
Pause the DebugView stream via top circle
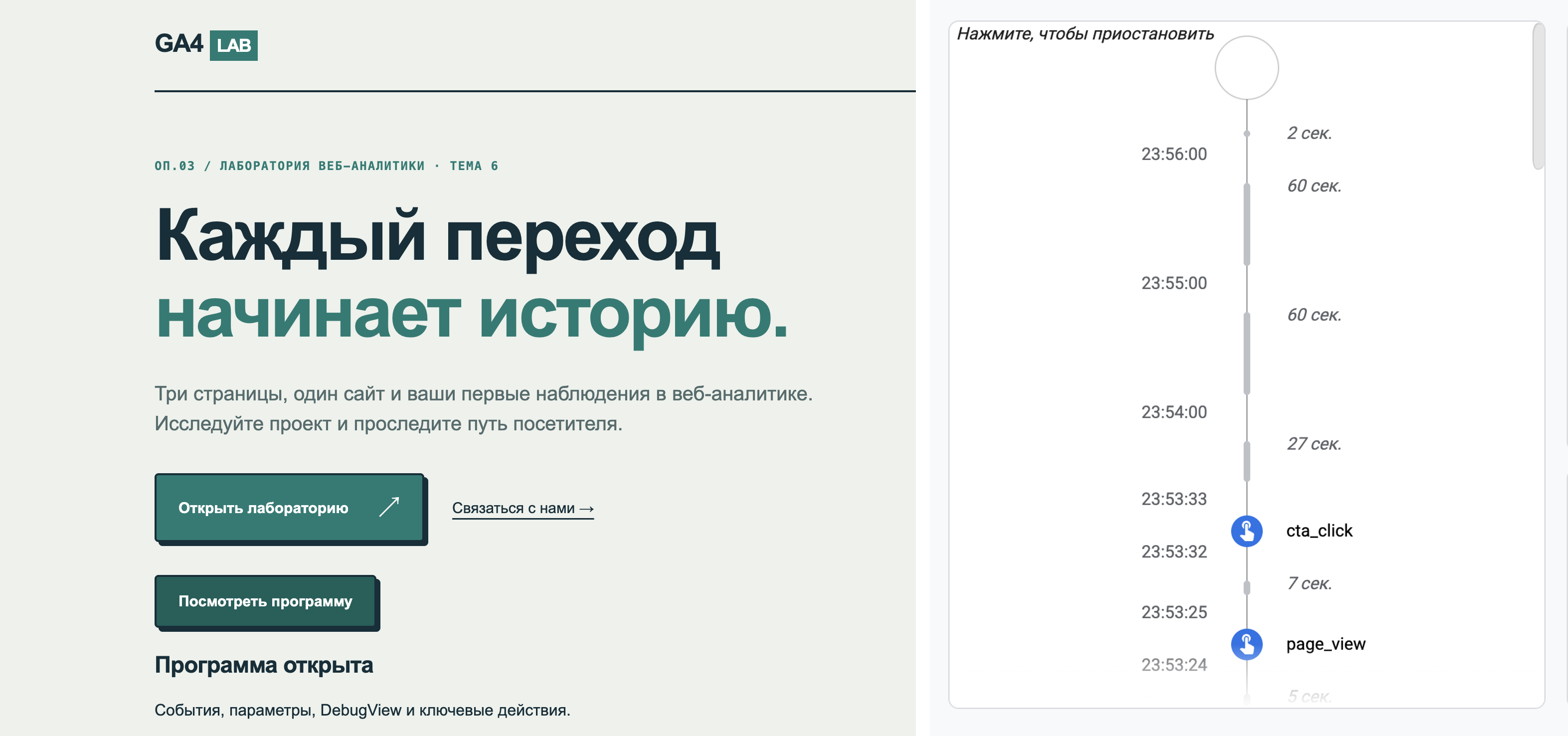coord(1246,68)
